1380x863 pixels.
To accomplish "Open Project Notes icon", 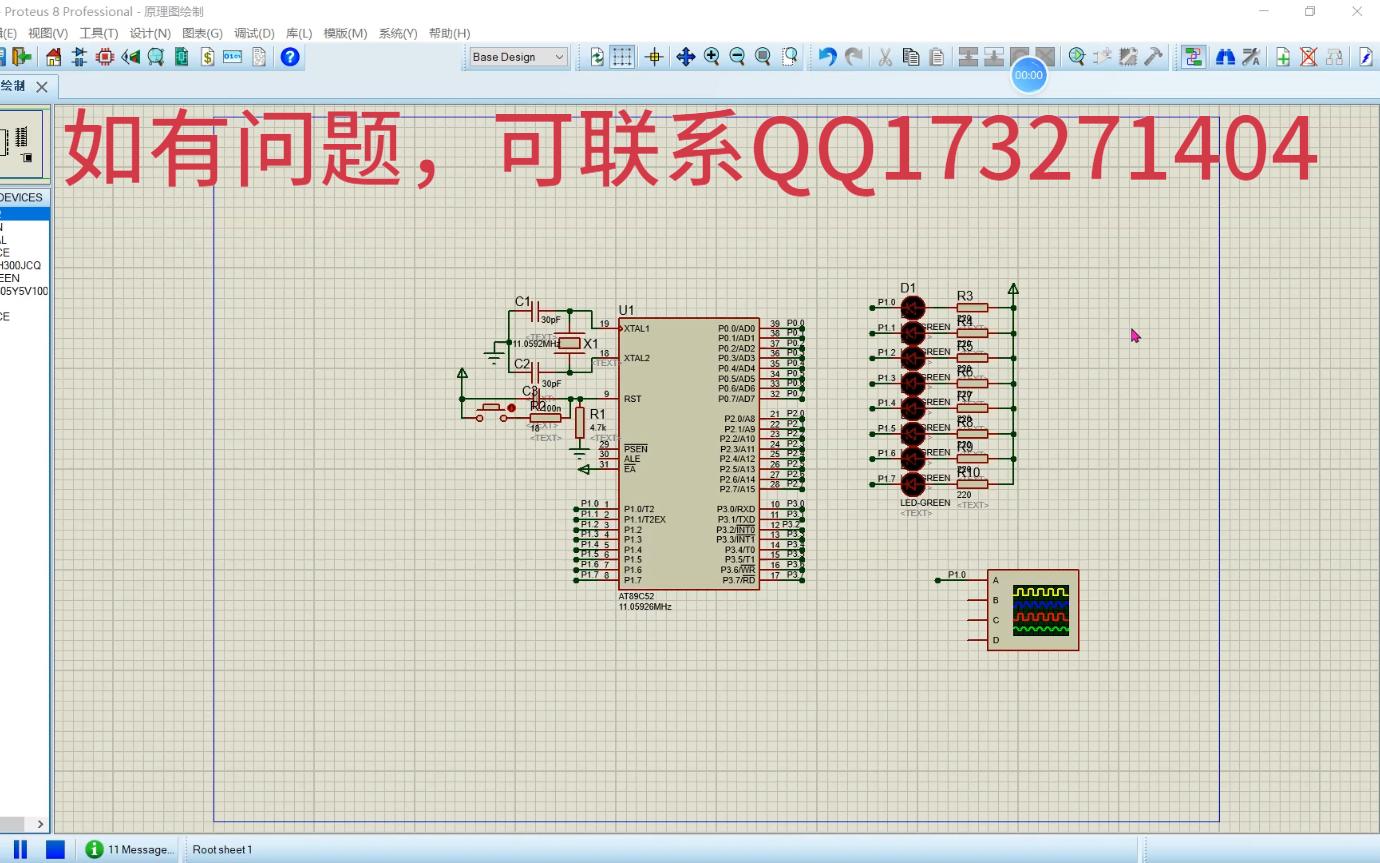I will [x=259, y=57].
